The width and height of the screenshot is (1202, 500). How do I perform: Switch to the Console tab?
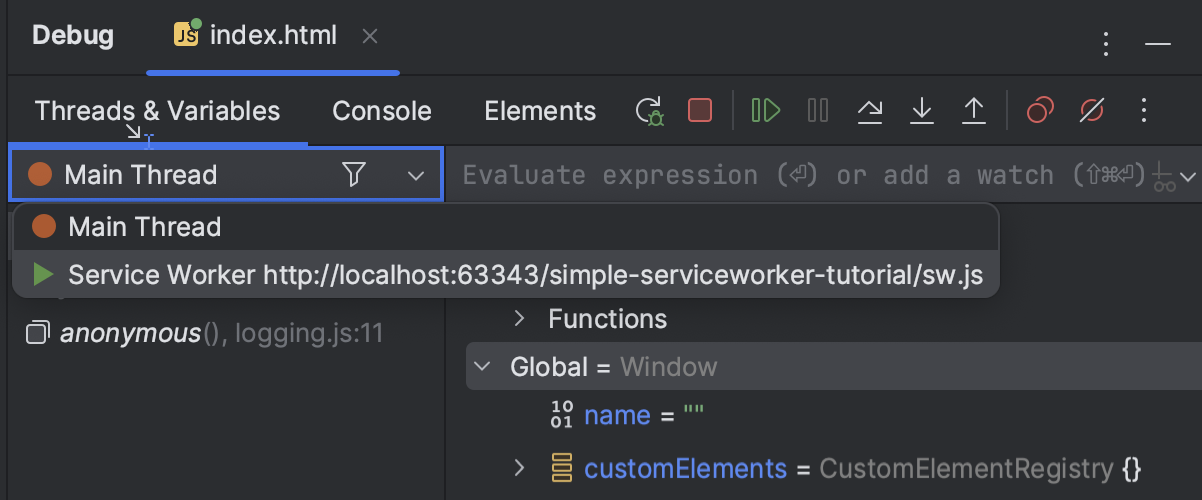pos(382,111)
